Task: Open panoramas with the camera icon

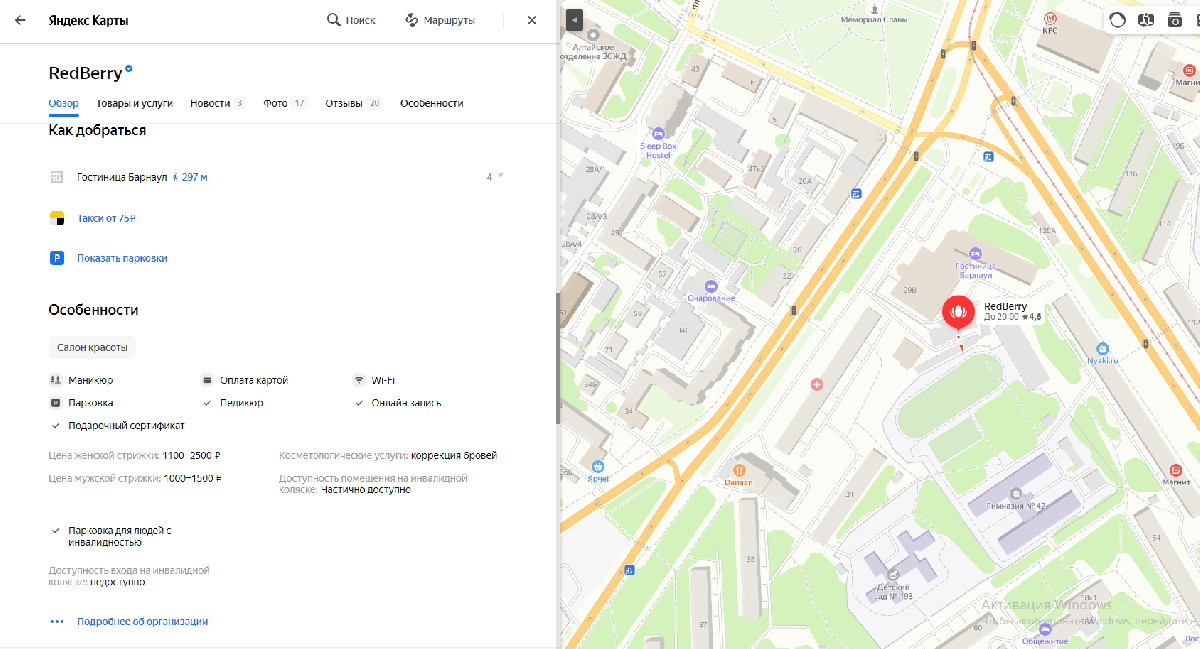Action: tap(1175, 20)
